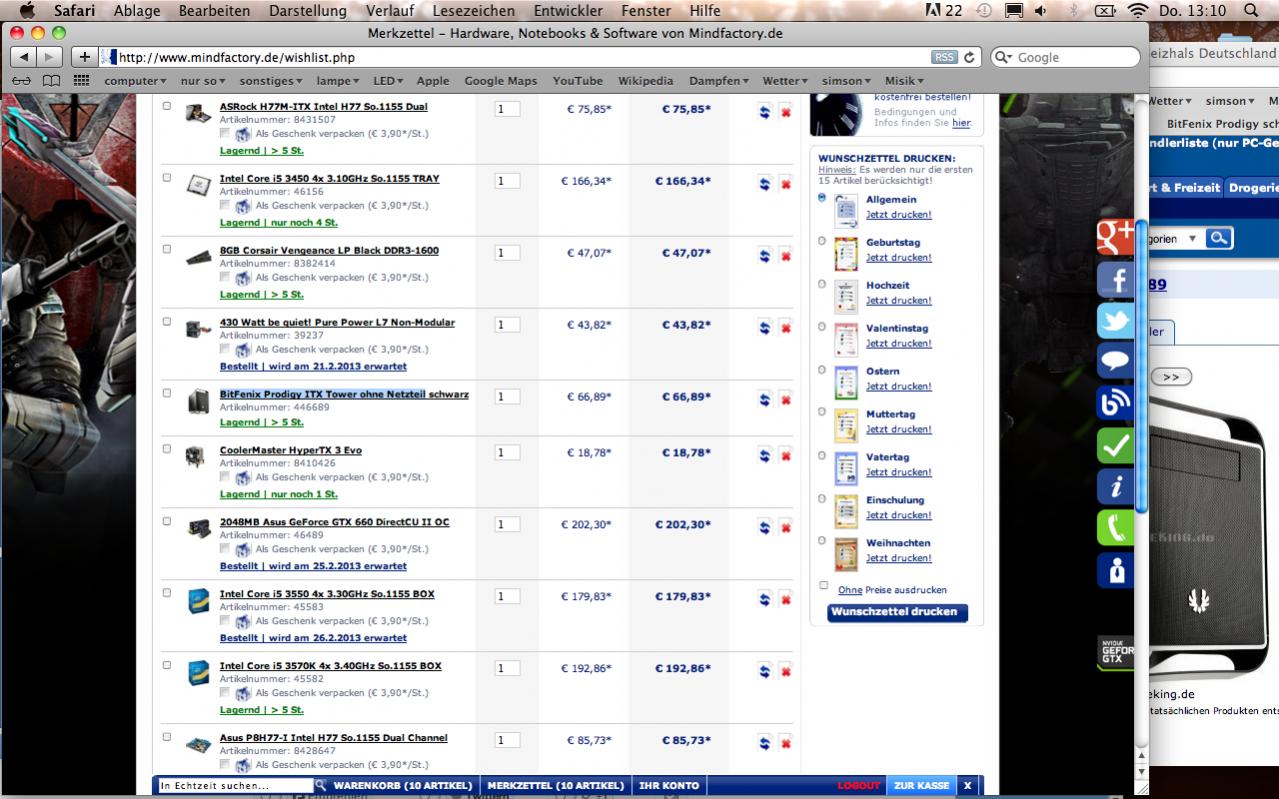Screen dimensions: 1279x799
Task: Share via the Twitter bird icon
Action: coord(1115,320)
